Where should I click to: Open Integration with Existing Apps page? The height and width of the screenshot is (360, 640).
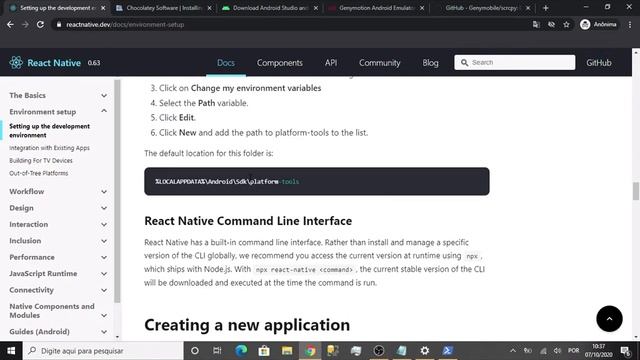49,148
